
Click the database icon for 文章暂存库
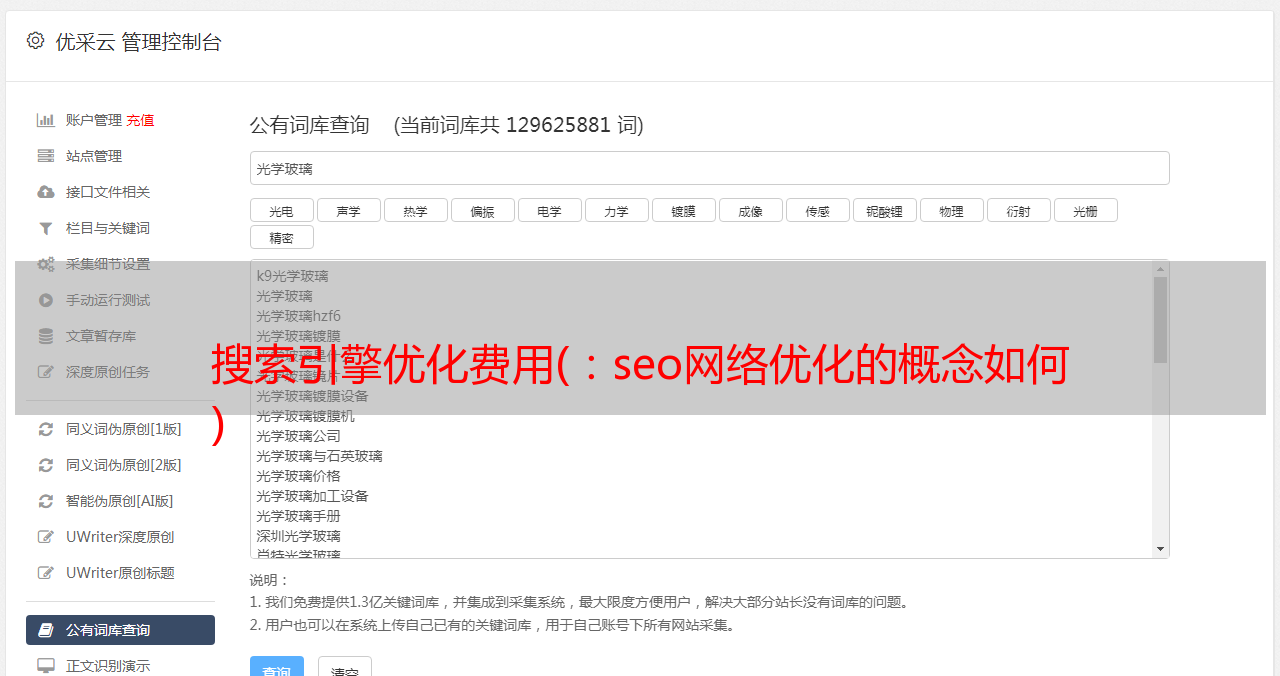coord(45,336)
